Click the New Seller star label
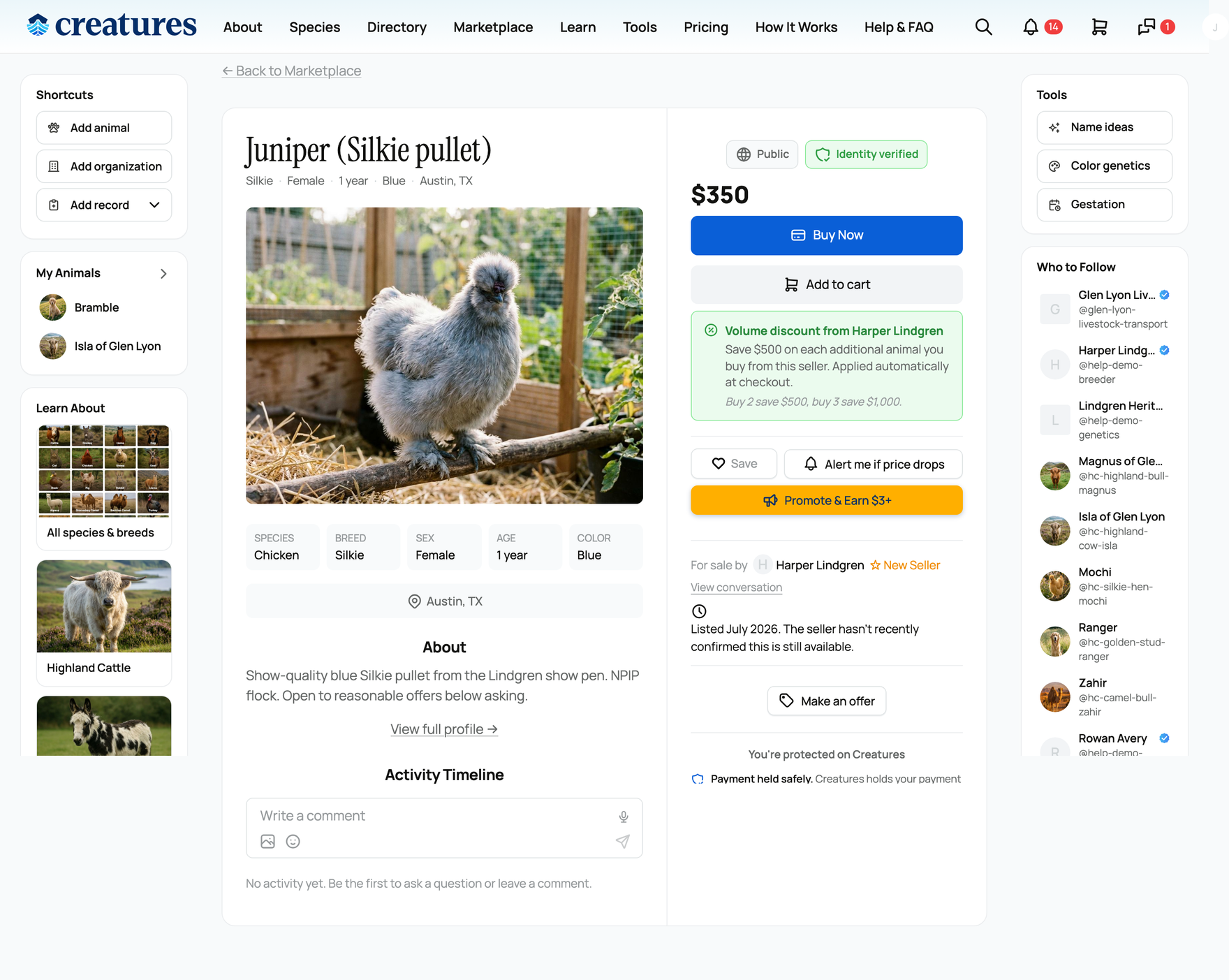Viewport: 1229px width, 980px height. coord(905,565)
